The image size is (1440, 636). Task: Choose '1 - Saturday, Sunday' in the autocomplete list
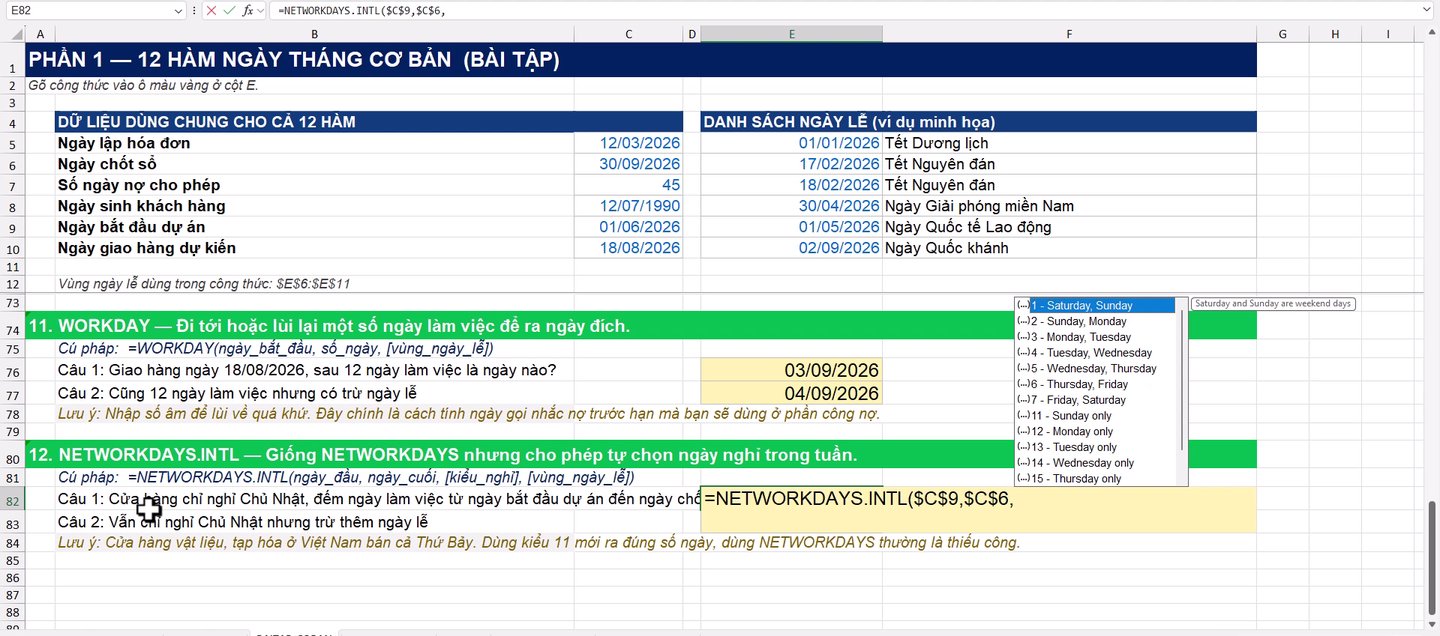(x=1095, y=305)
